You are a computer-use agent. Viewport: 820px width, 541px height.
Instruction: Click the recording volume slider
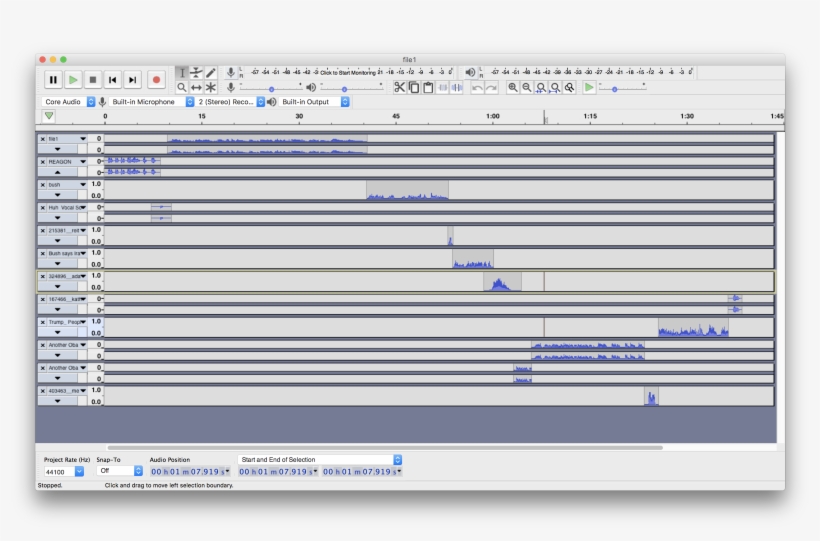(x=271, y=87)
